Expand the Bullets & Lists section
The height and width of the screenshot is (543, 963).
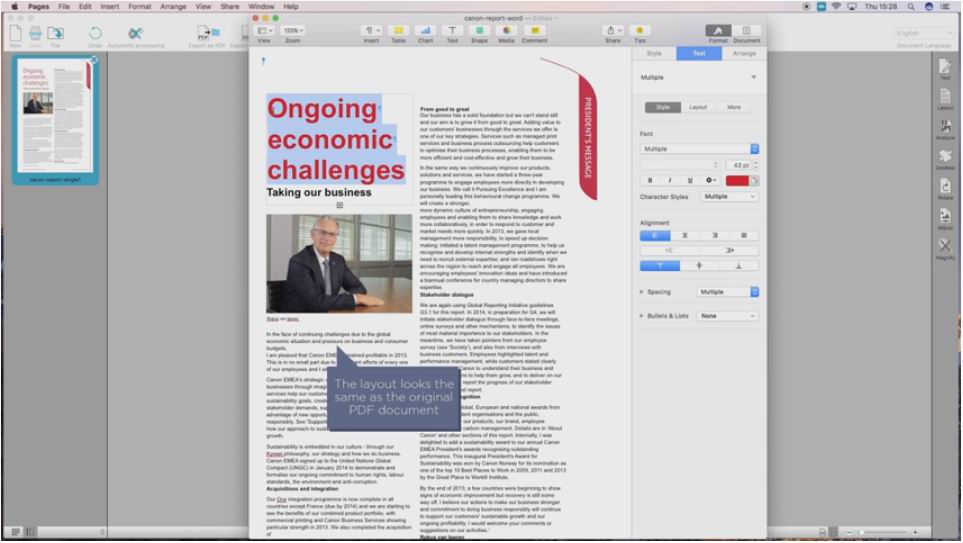point(642,316)
